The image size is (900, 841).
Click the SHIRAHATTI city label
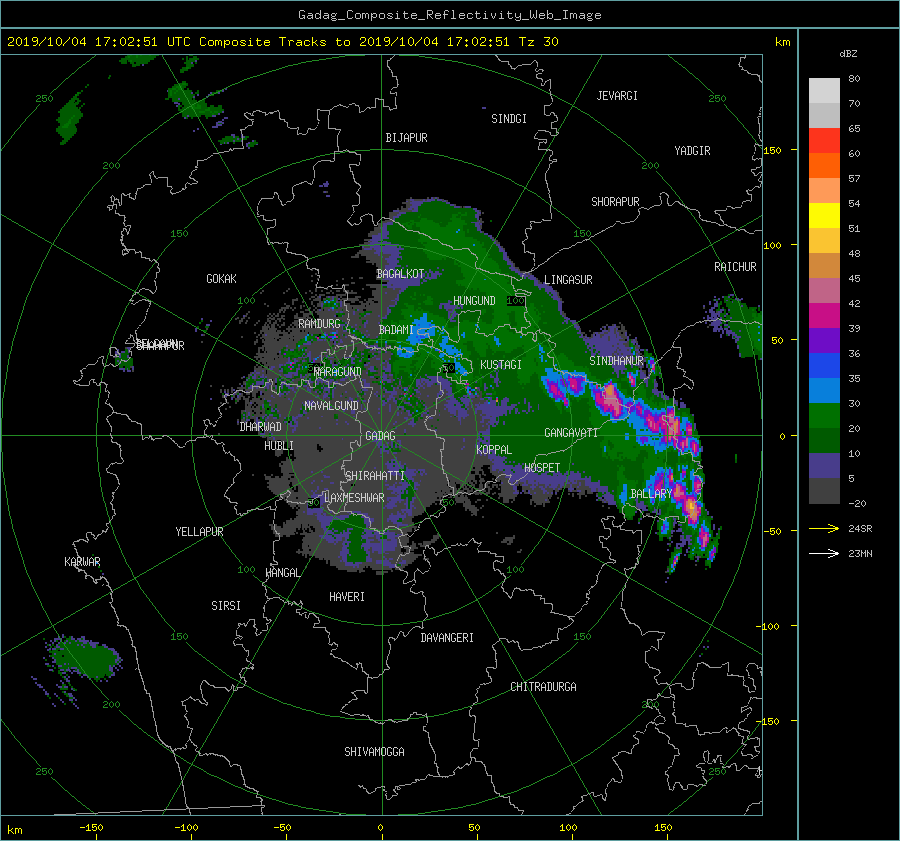point(375,475)
